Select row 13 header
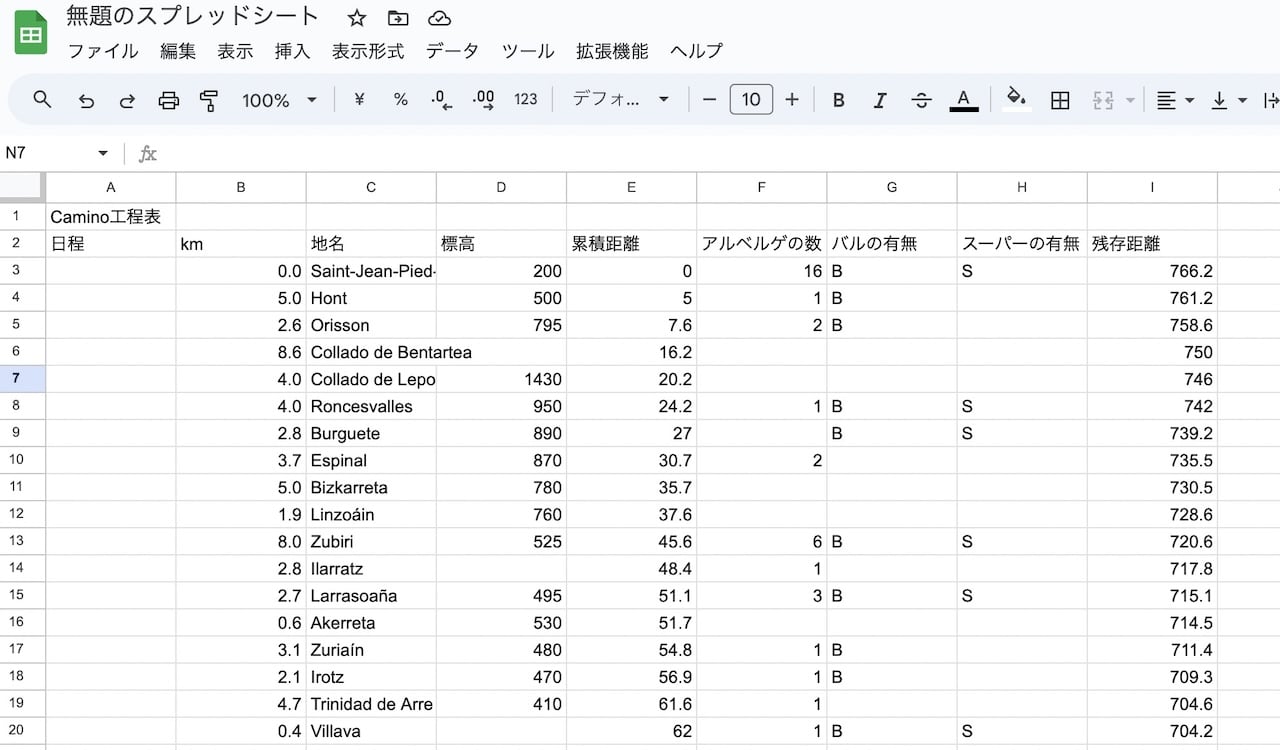1280x750 pixels. tap(23, 541)
